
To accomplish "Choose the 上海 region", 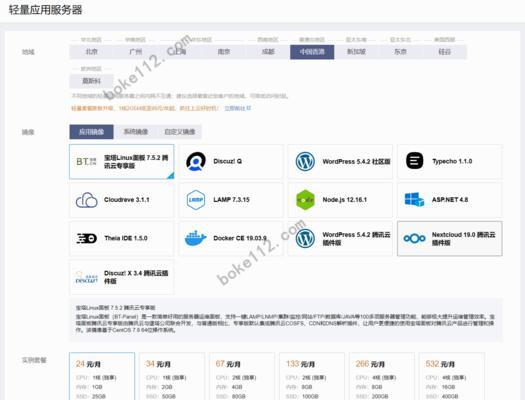I will coord(180,52).
